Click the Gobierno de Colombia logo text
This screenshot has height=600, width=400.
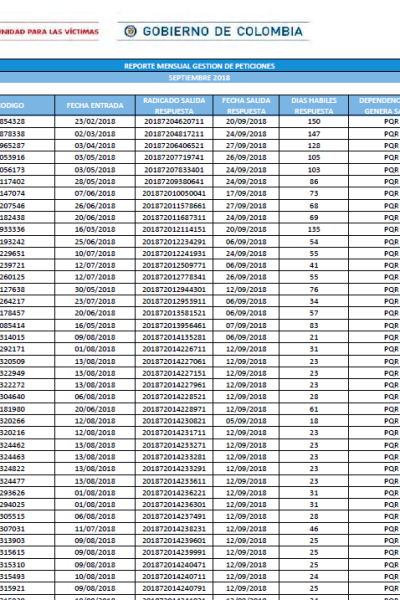(222, 31)
